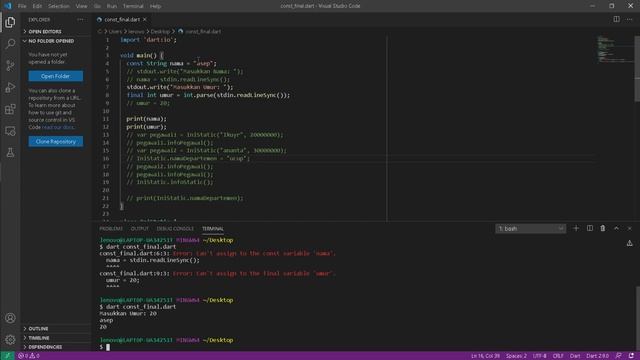Viewport: 640px width, 360px height.
Task: Close the terminal panel
Action: click(629, 228)
